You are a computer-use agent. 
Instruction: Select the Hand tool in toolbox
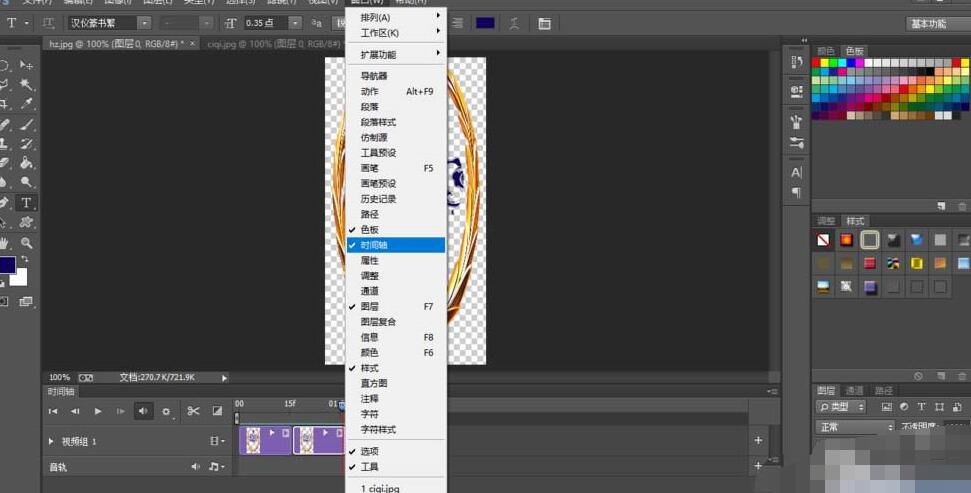pyautogui.click(x=4, y=243)
